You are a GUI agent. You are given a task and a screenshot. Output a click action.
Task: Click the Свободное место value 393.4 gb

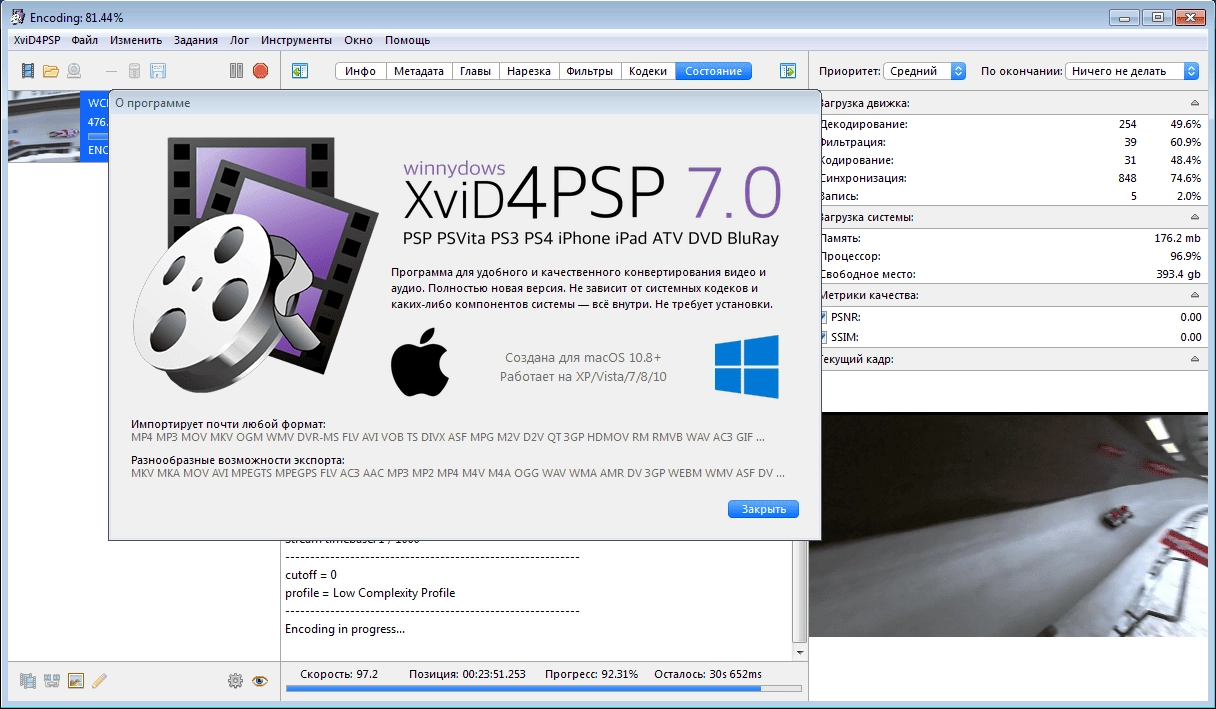click(x=1178, y=274)
